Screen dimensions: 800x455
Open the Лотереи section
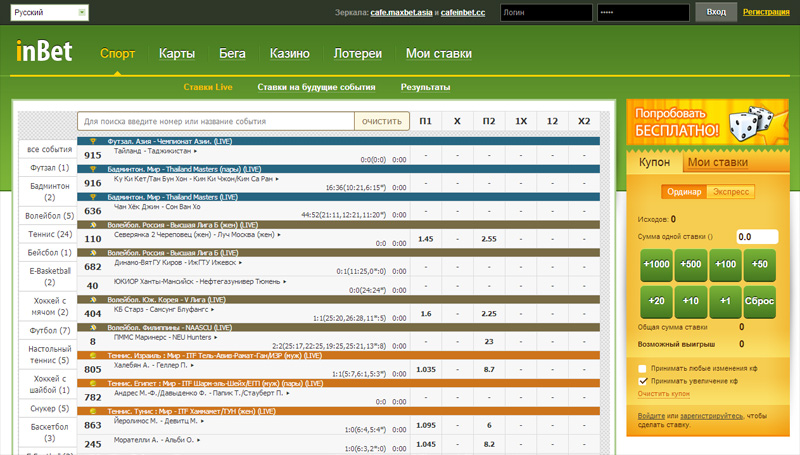pyautogui.click(x=358, y=54)
